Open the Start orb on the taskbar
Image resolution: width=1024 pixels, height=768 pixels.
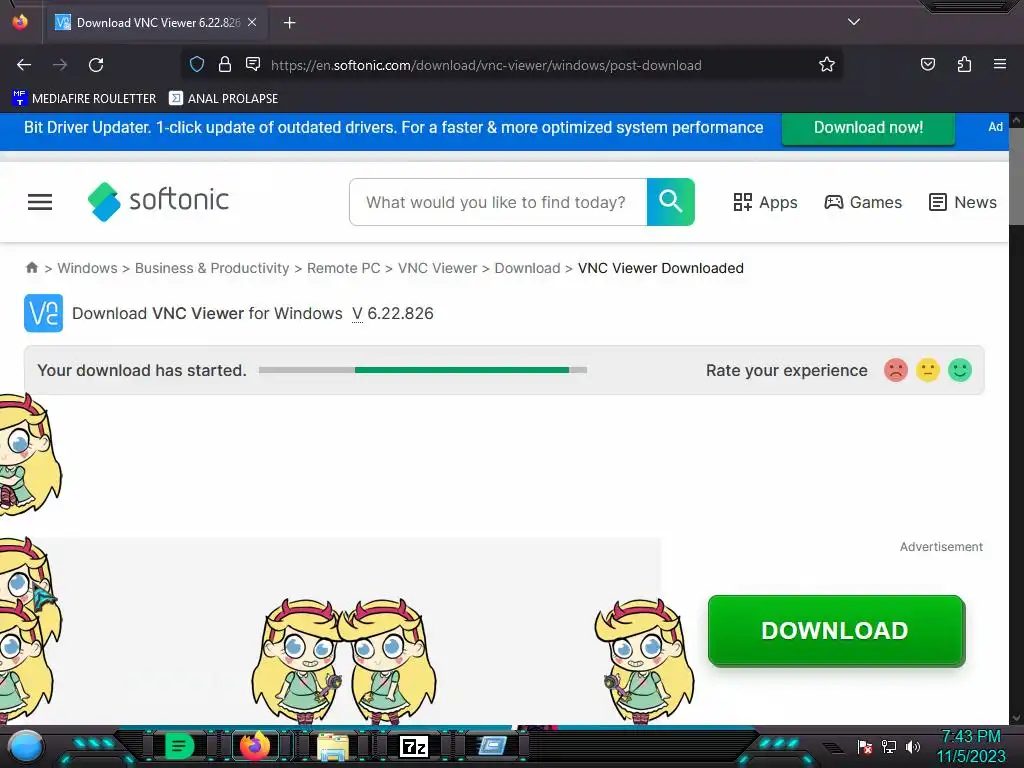pyautogui.click(x=26, y=746)
